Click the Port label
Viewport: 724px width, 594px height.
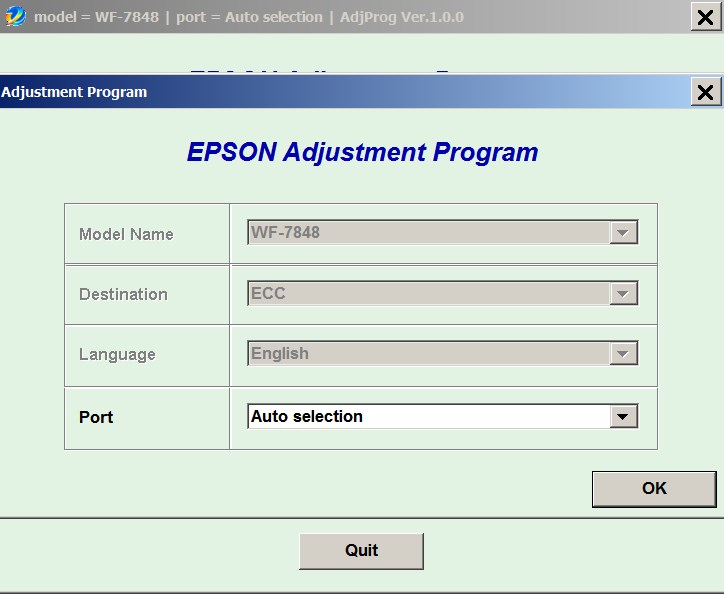[96, 417]
